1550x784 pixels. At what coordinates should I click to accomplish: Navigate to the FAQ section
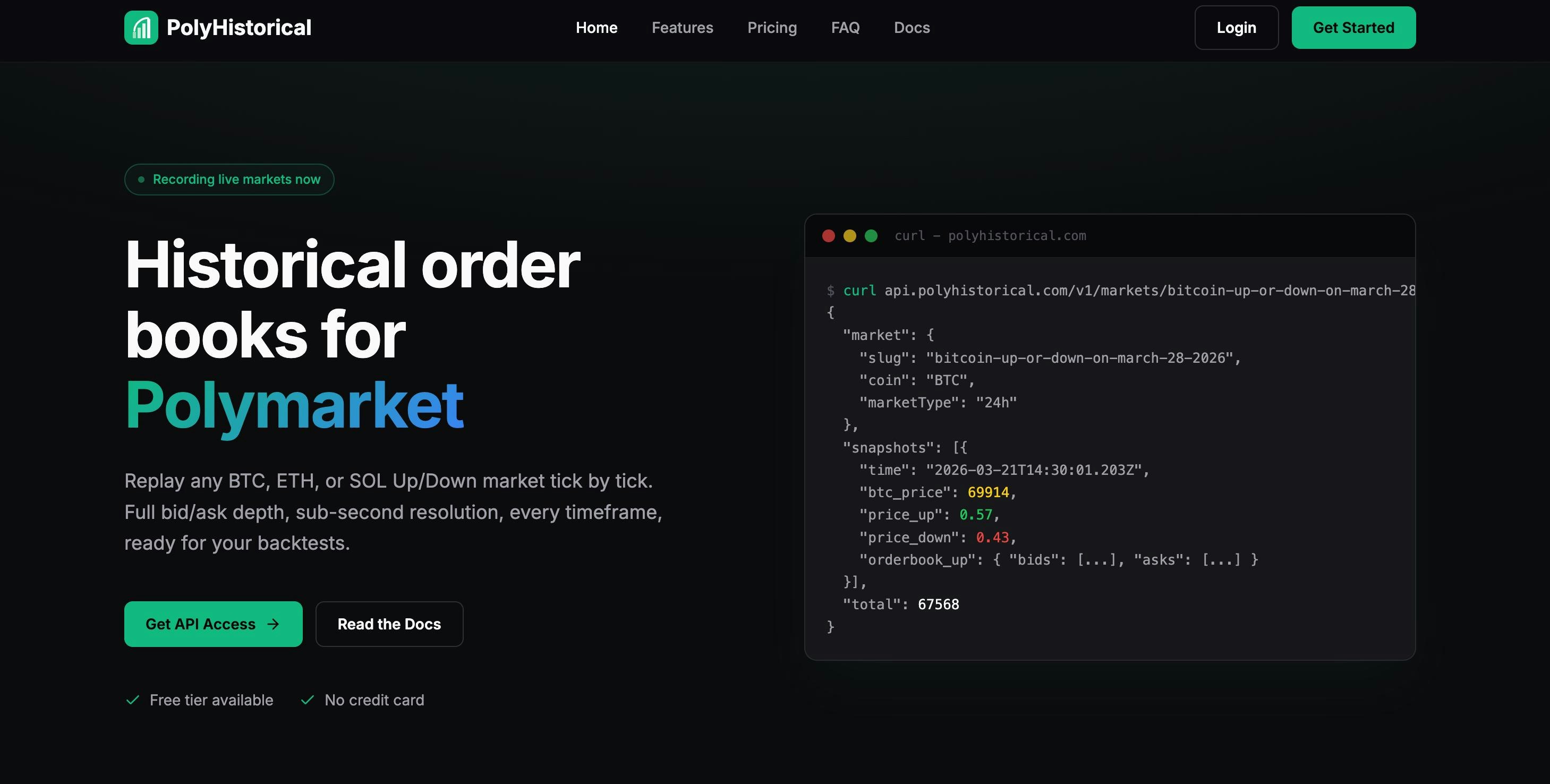coord(845,28)
